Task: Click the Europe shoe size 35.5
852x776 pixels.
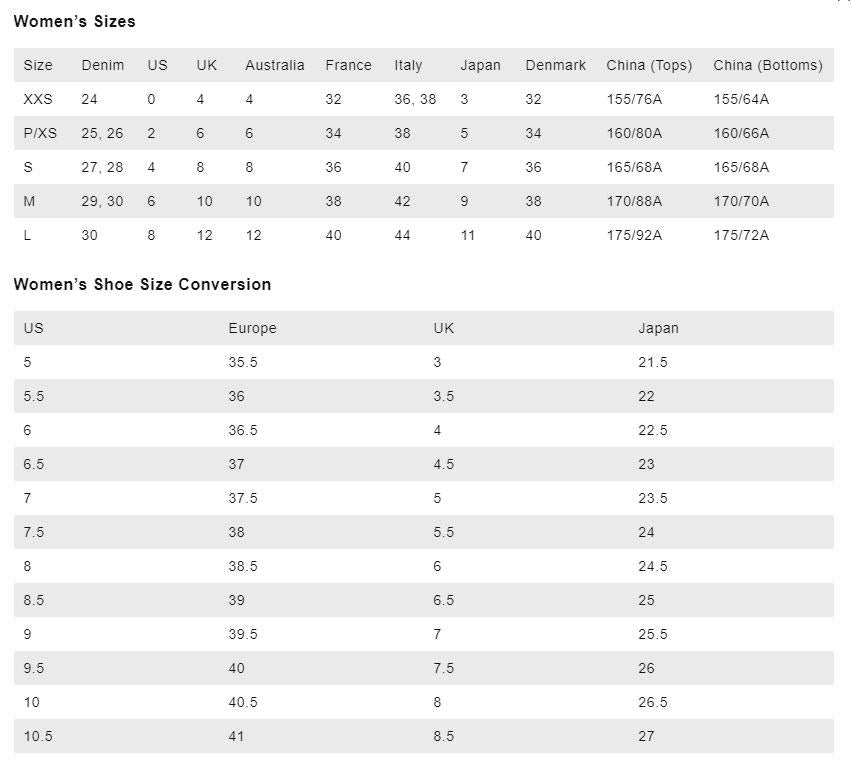Action: tap(243, 362)
